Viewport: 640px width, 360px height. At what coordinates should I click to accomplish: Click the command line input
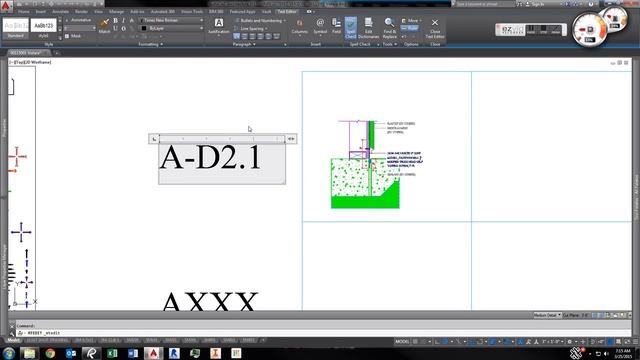point(322,333)
